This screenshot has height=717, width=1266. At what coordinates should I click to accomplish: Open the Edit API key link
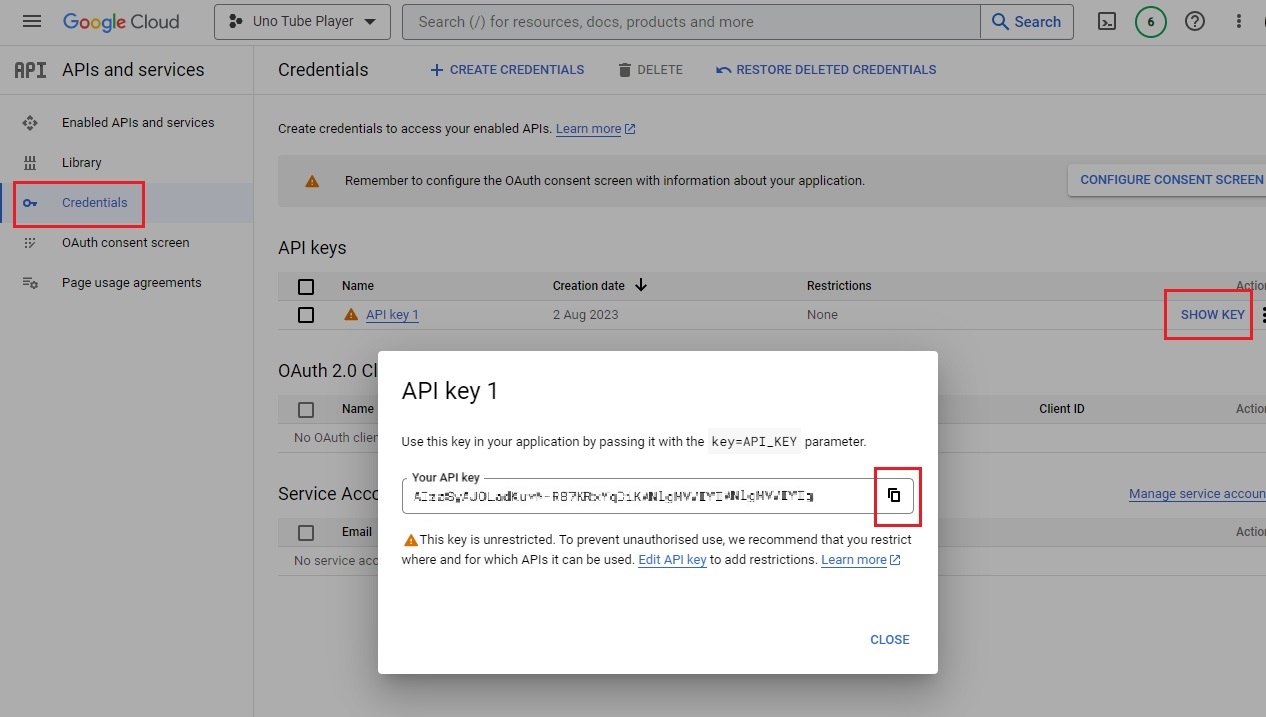coord(672,559)
